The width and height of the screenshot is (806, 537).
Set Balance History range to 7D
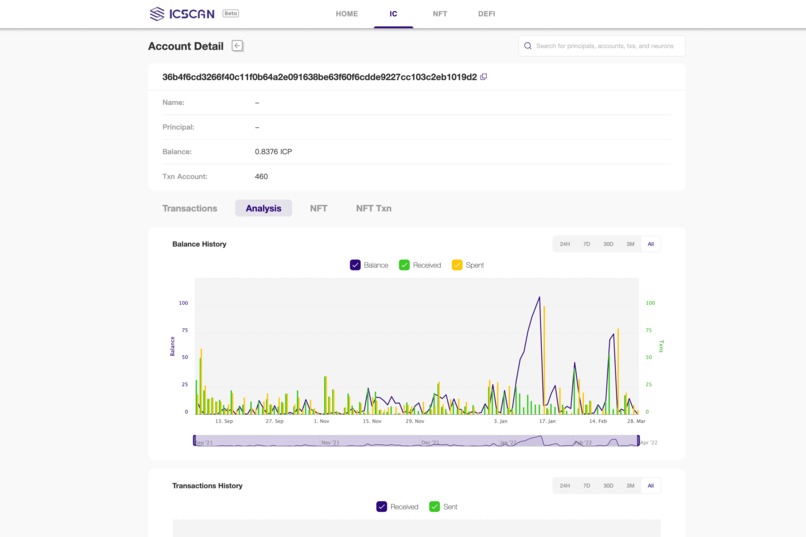coord(587,244)
